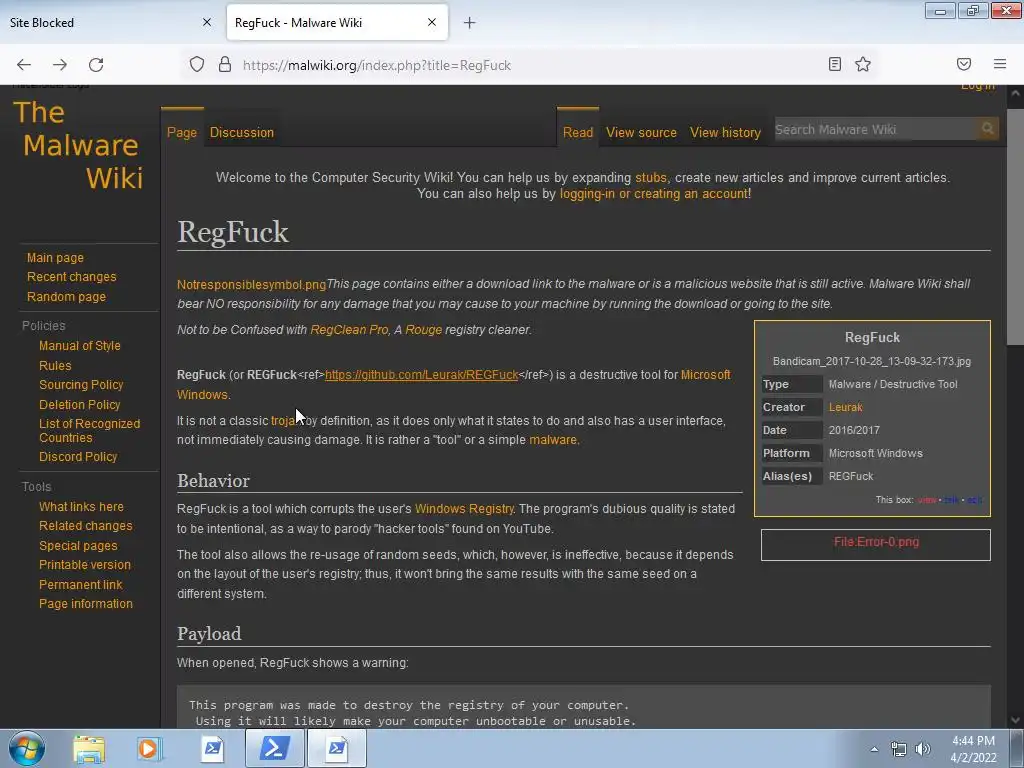Follow the stubs link in welcome banner
This screenshot has height=768, width=1024.
coord(650,178)
